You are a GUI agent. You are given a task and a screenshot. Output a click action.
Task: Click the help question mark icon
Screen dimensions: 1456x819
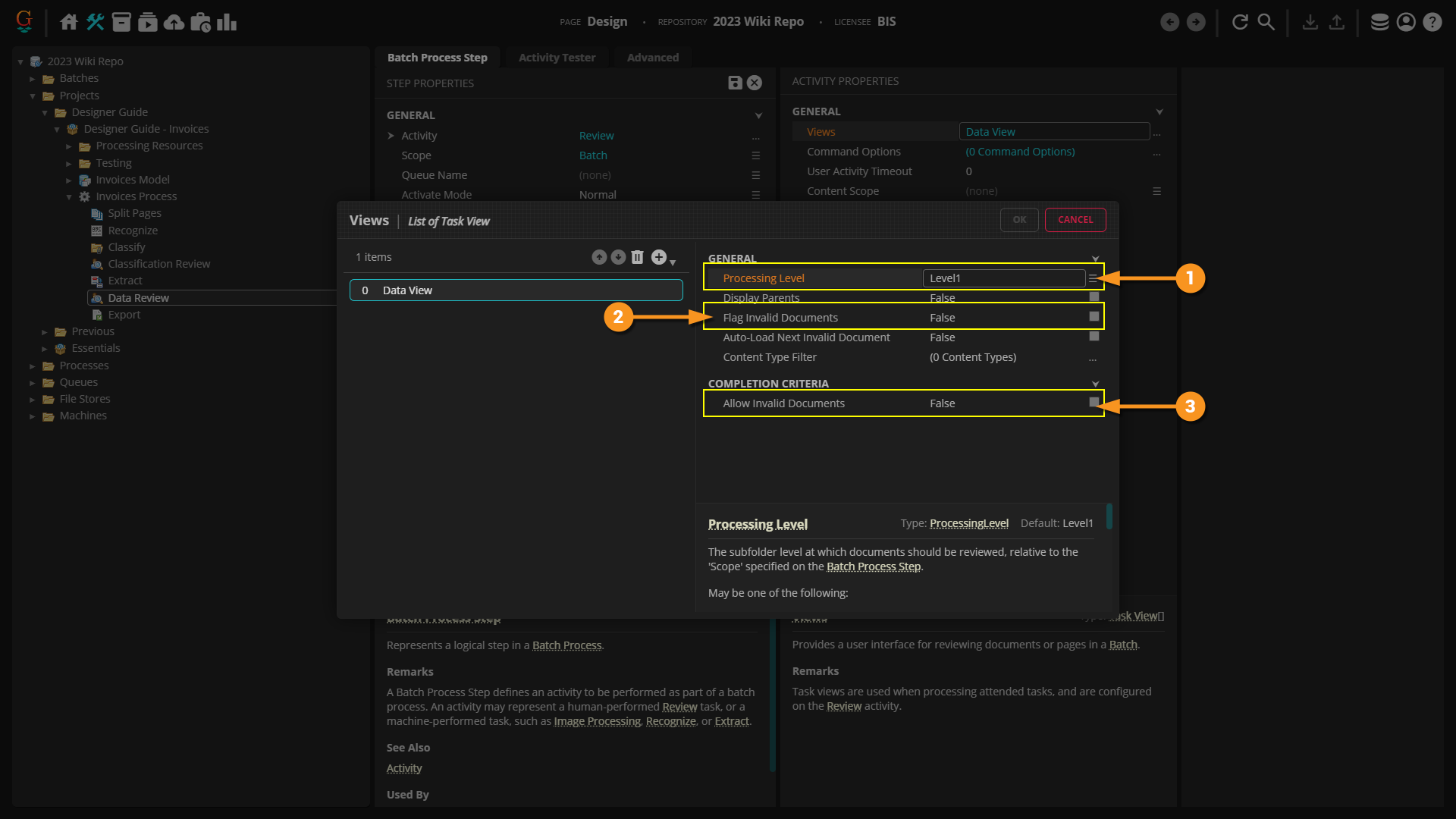(1432, 22)
